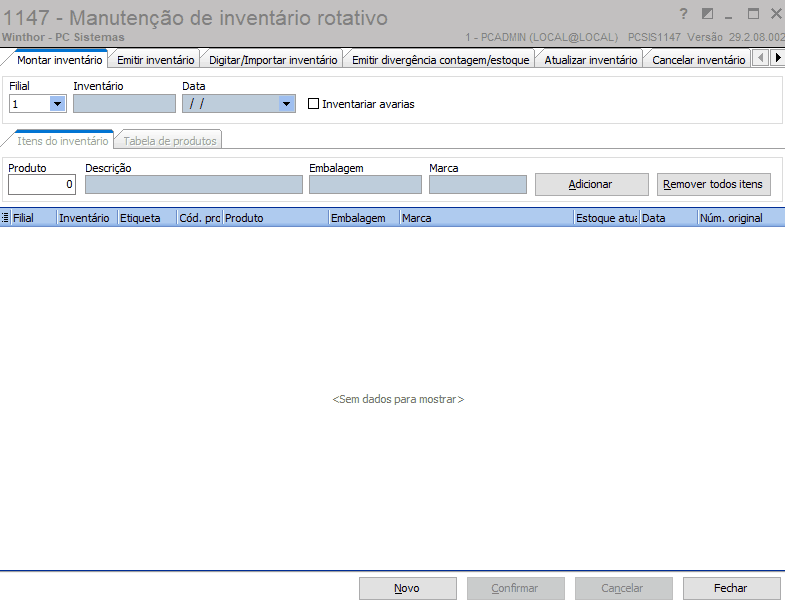Open Digitar/Importar inventário tab
Screen dimensions: 785x602
[x=273, y=60]
